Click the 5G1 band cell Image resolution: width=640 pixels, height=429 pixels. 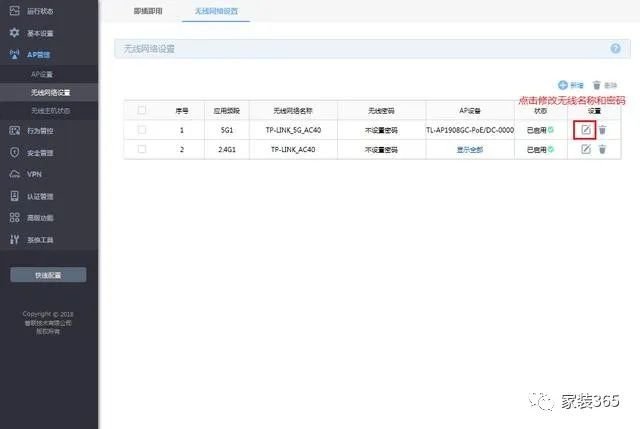pyautogui.click(x=227, y=130)
